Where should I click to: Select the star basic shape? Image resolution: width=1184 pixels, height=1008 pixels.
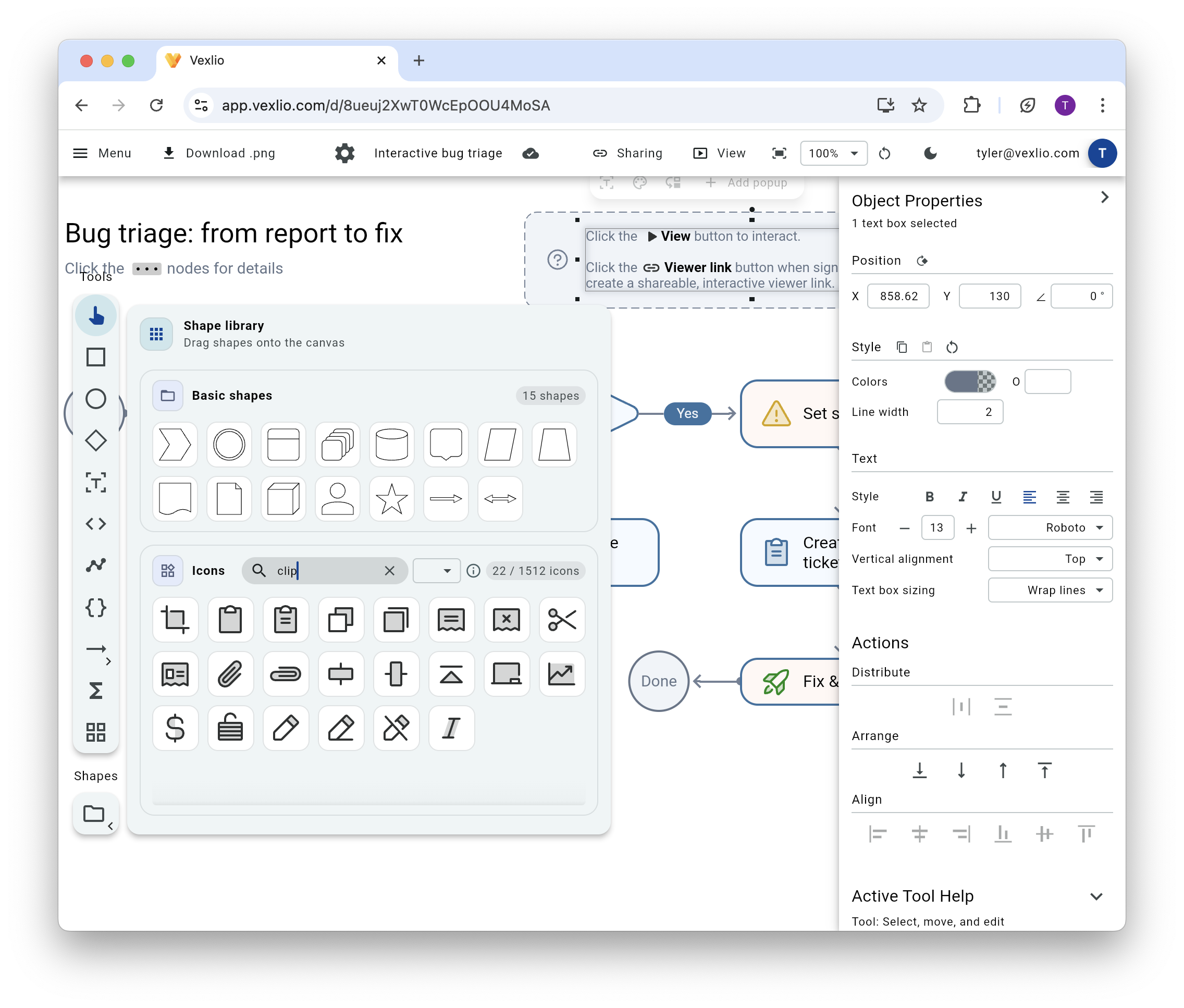[391, 499]
